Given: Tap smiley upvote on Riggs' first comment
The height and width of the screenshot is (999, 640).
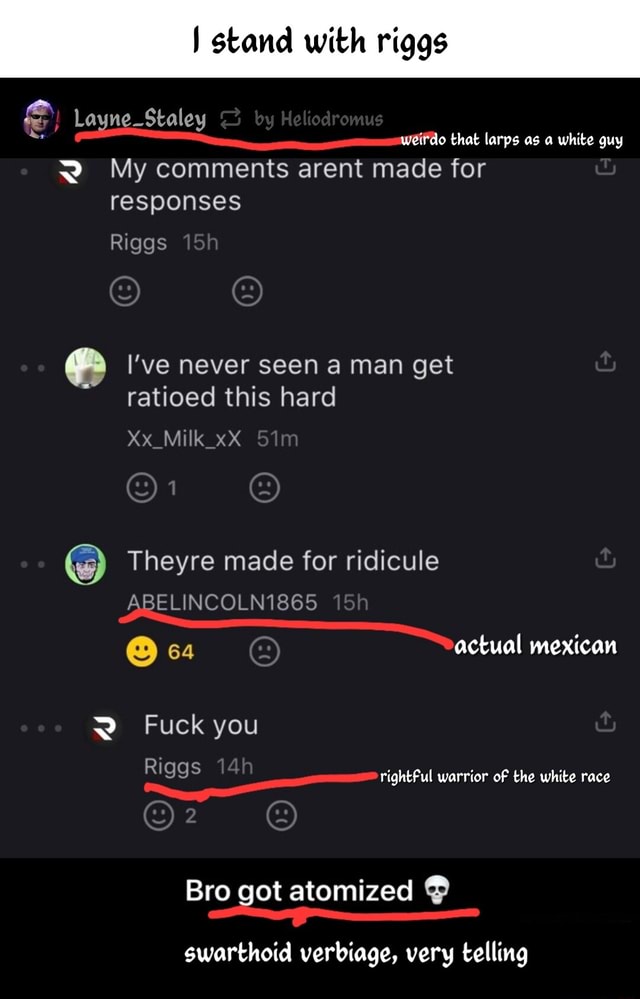Looking at the screenshot, I should tap(125, 292).
